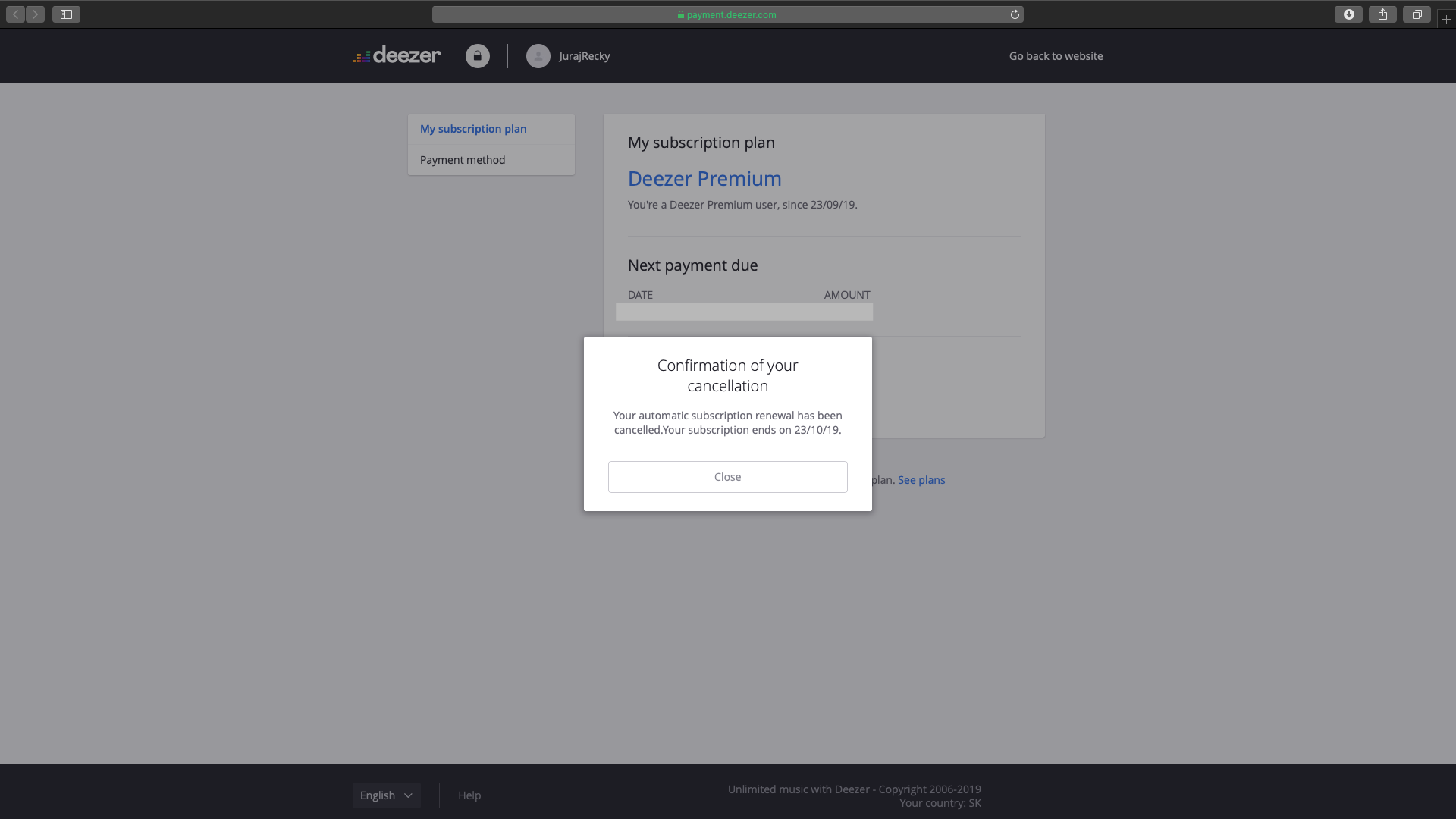Viewport: 1456px width, 819px height.
Task: Click the Help link in footer
Action: [x=469, y=795]
